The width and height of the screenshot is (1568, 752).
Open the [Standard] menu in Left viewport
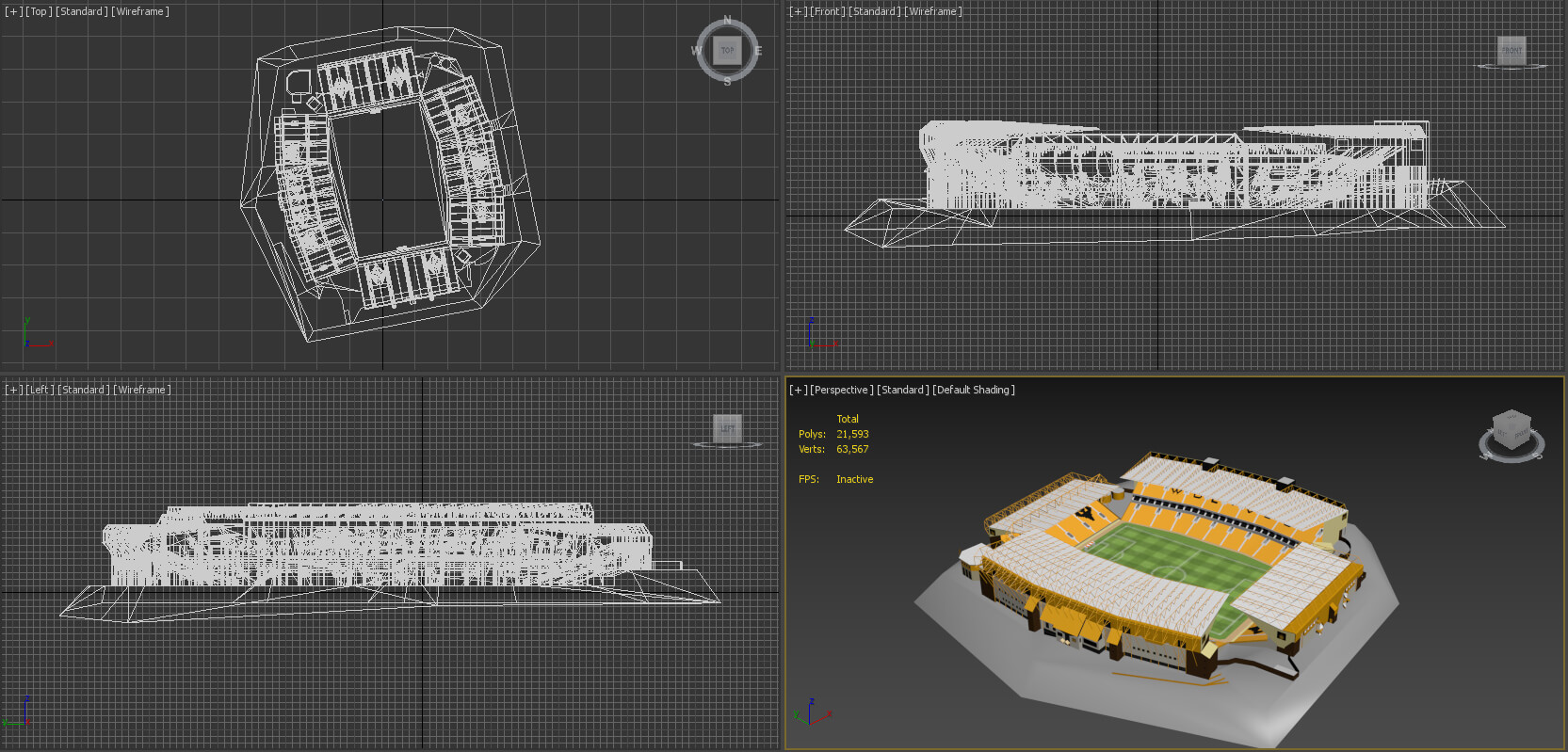click(x=84, y=390)
